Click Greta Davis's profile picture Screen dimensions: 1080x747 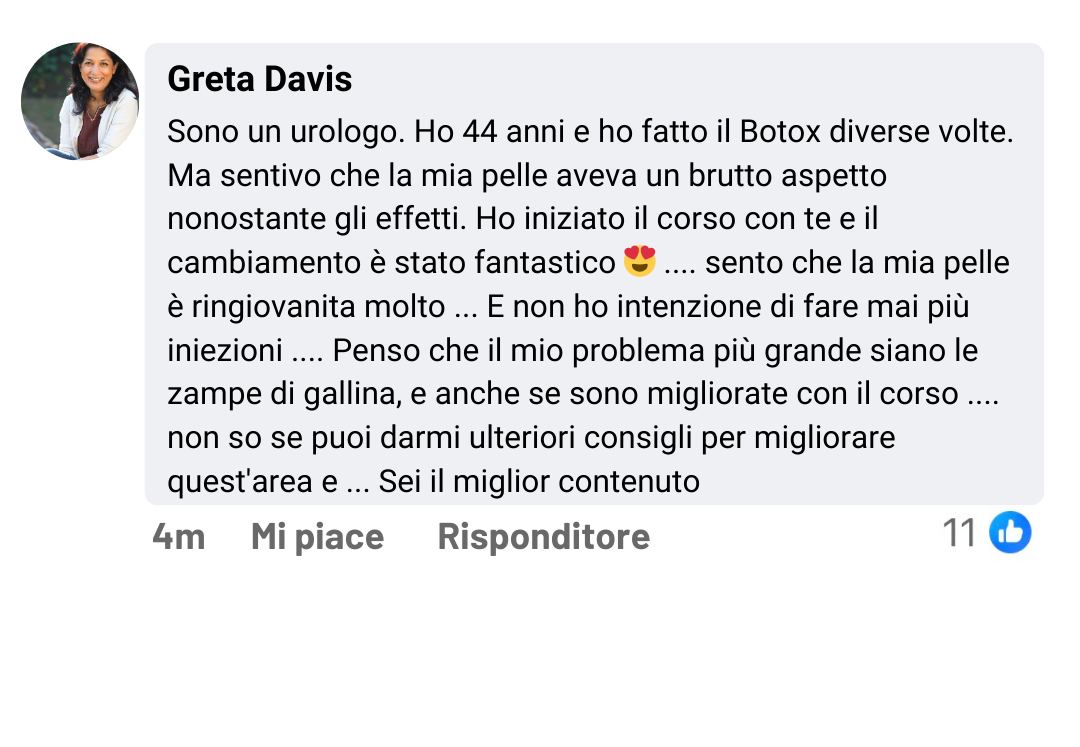[x=80, y=101]
